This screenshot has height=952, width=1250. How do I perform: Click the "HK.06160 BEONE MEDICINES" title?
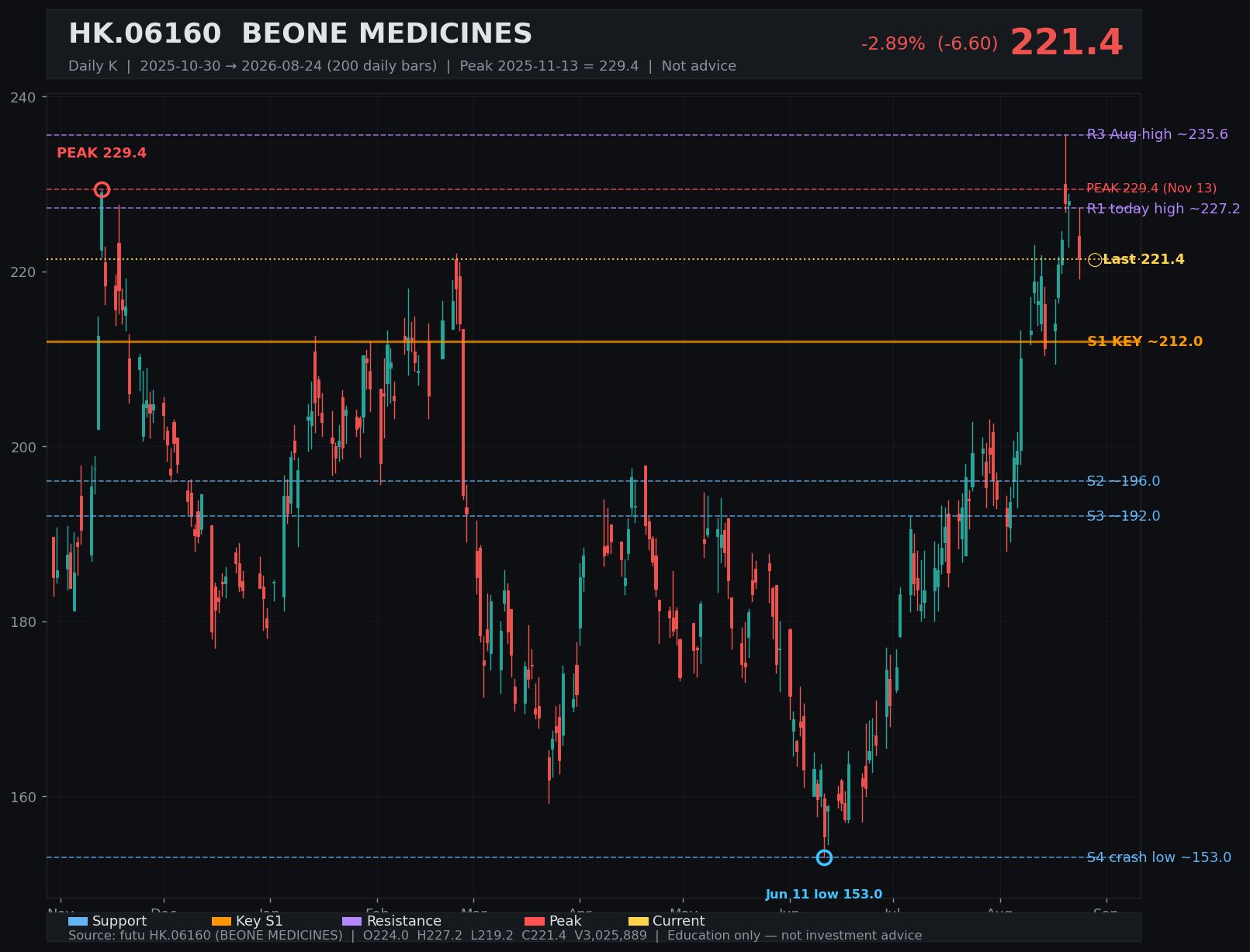[x=300, y=34]
